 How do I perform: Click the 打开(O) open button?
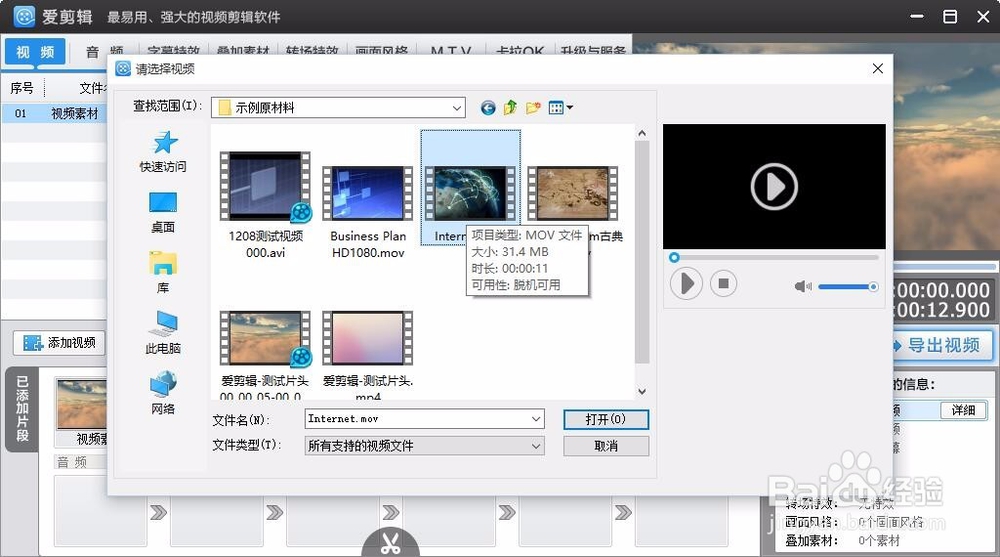pos(606,419)
